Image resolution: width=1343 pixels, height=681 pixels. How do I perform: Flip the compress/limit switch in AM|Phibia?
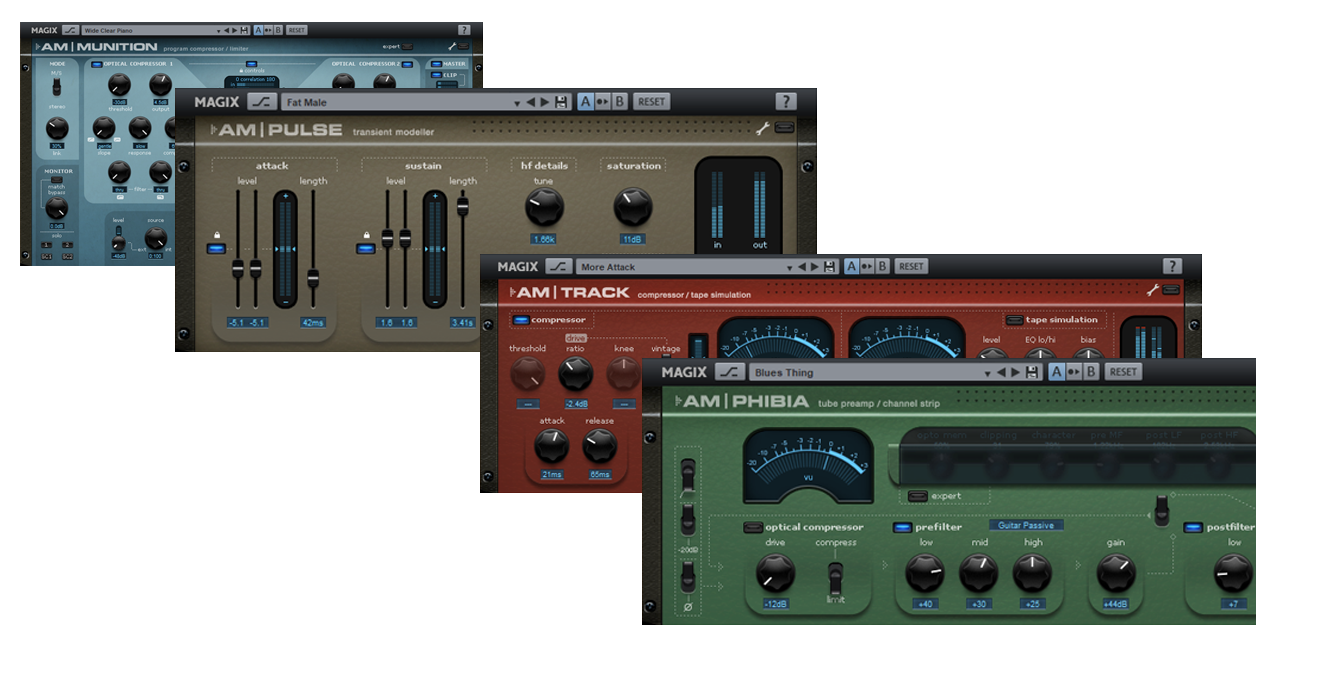[x=836, y=576]
